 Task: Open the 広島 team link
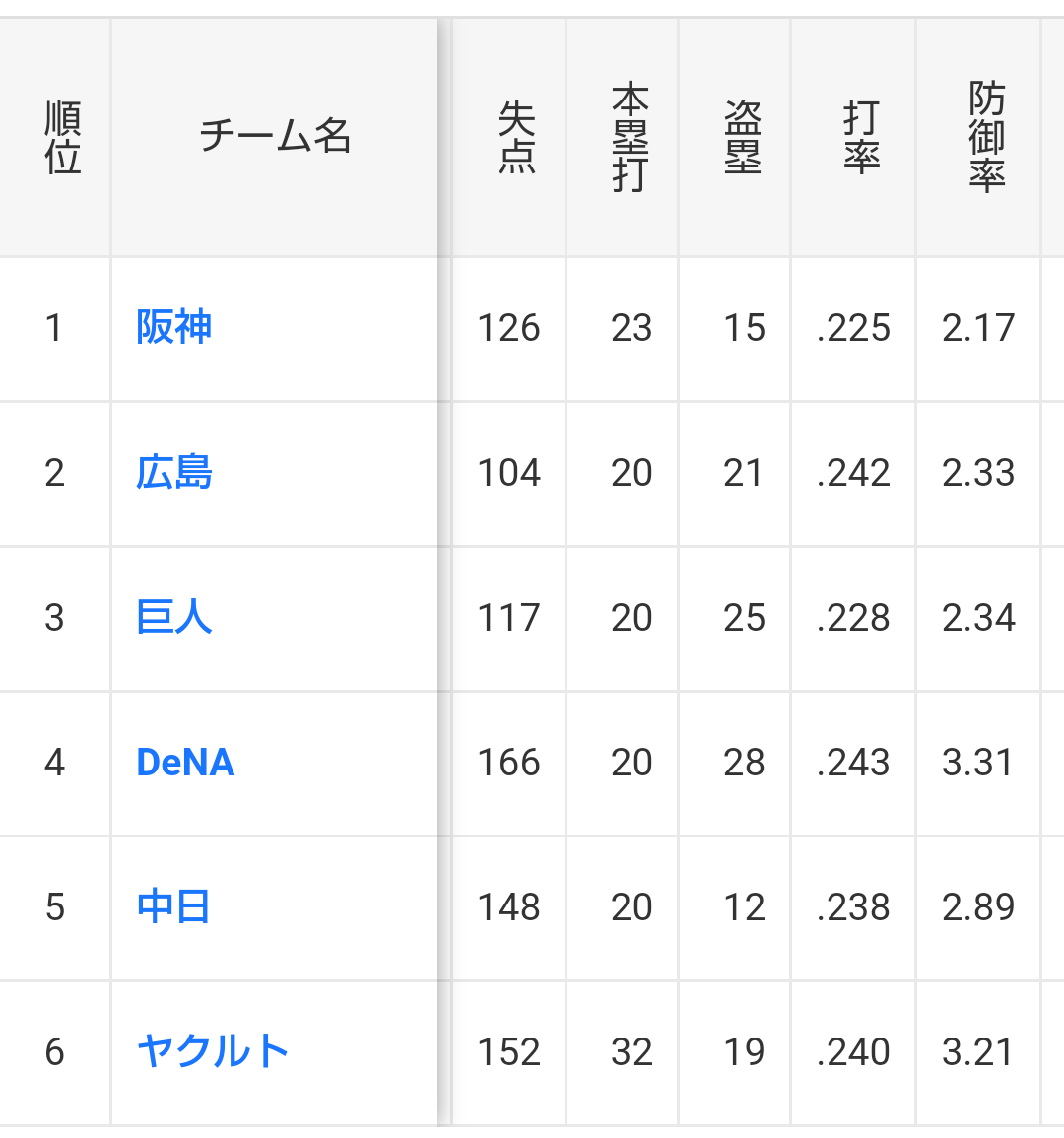click(174, 473)
